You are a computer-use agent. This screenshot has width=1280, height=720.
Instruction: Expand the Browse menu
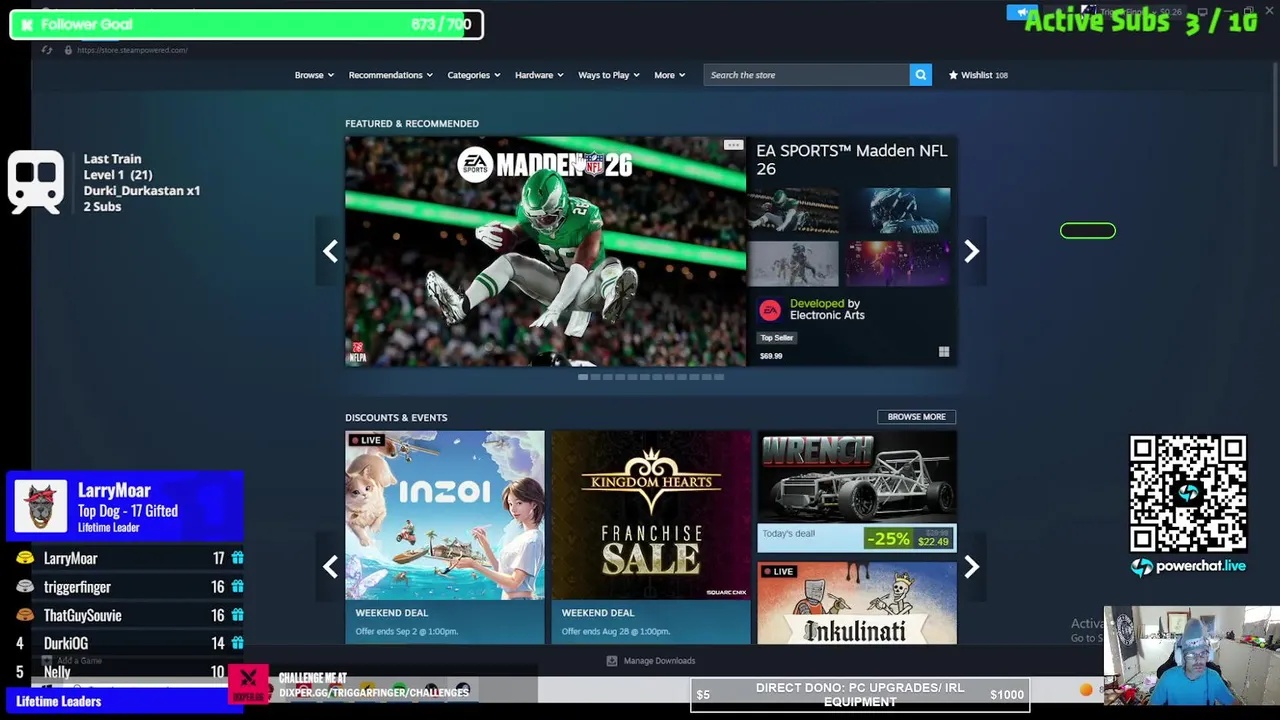(x=314, y=75)
